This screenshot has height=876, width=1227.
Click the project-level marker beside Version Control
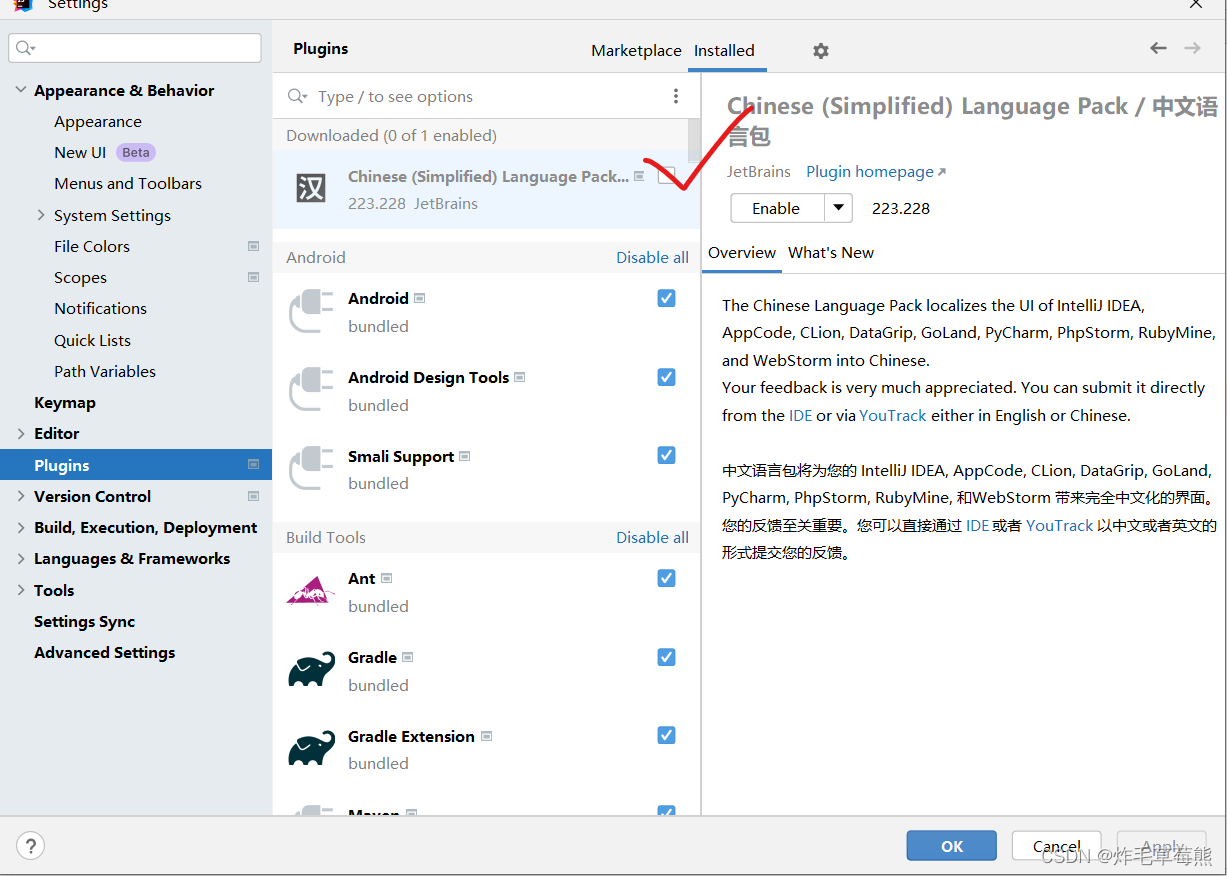[254, 496]
